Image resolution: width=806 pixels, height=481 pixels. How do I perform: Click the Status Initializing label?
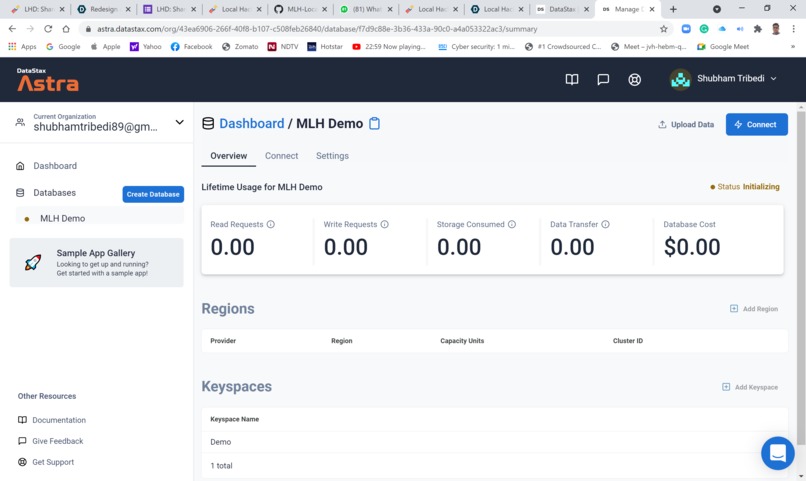(745, 187)
